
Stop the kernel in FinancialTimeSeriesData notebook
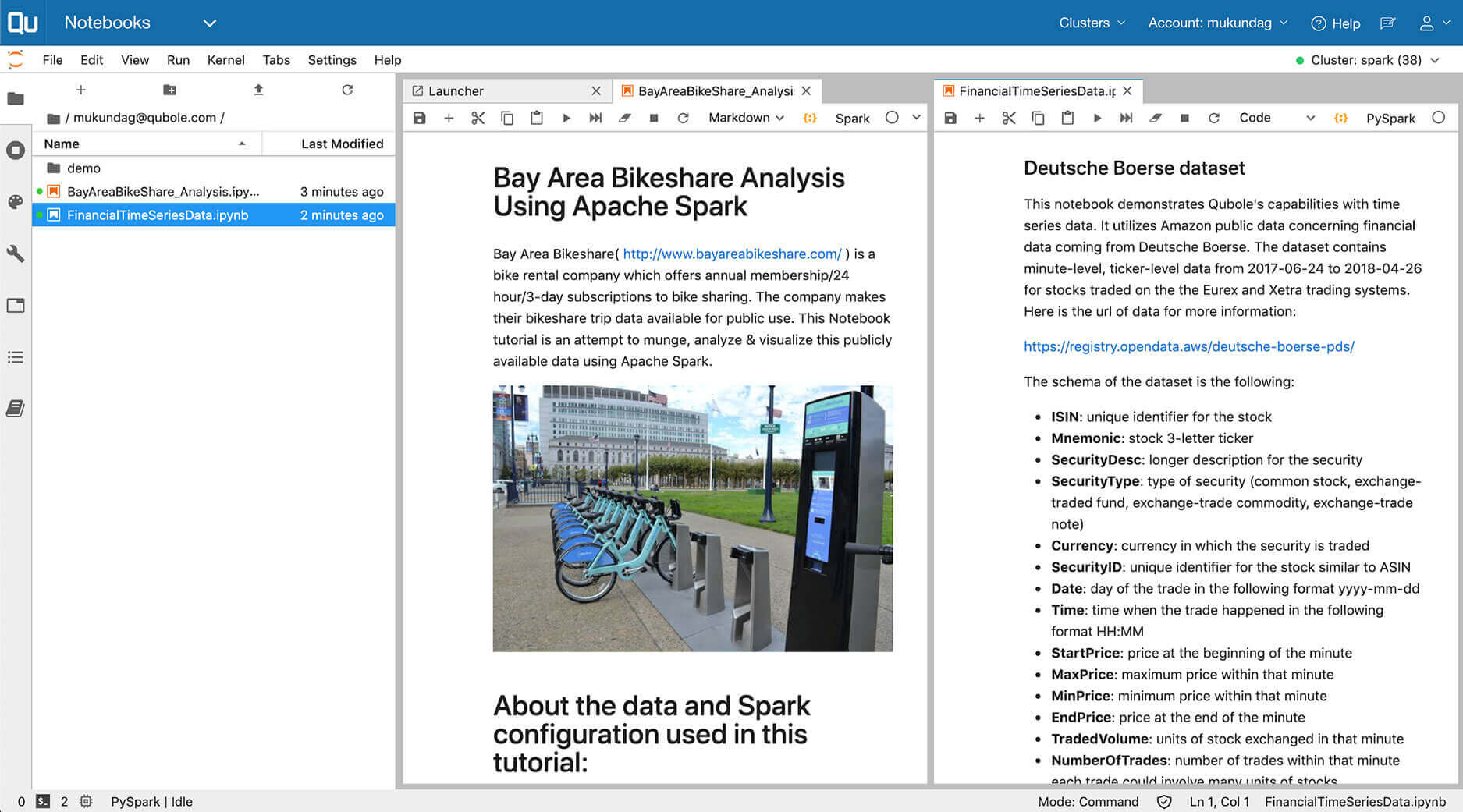[1184, 118]
